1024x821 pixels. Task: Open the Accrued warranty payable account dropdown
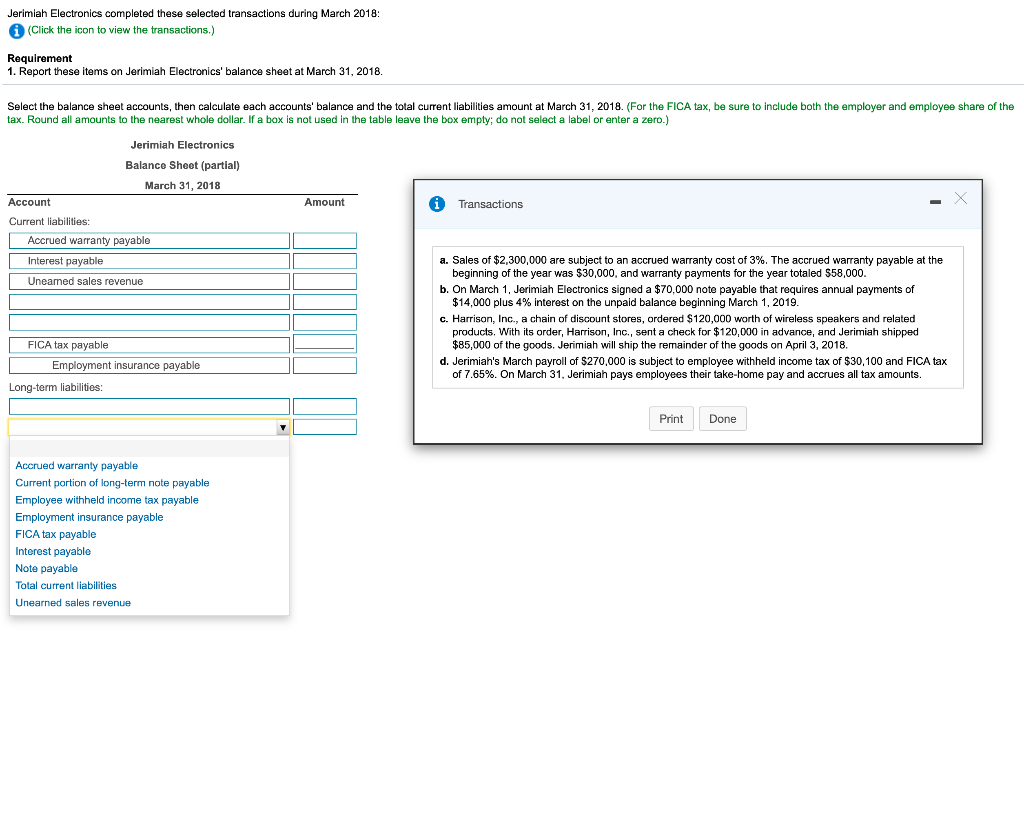(149, 240)
